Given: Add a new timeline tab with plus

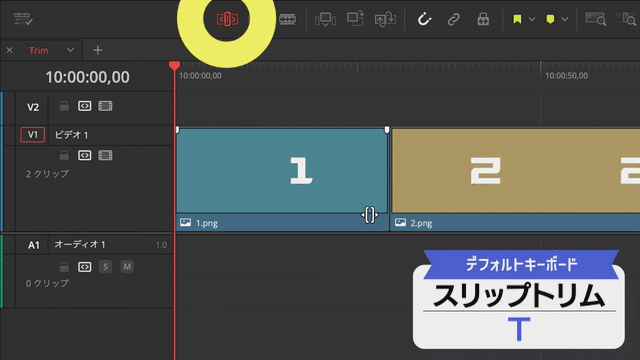Looking at the screenshot, I should [x=98, y=50].
